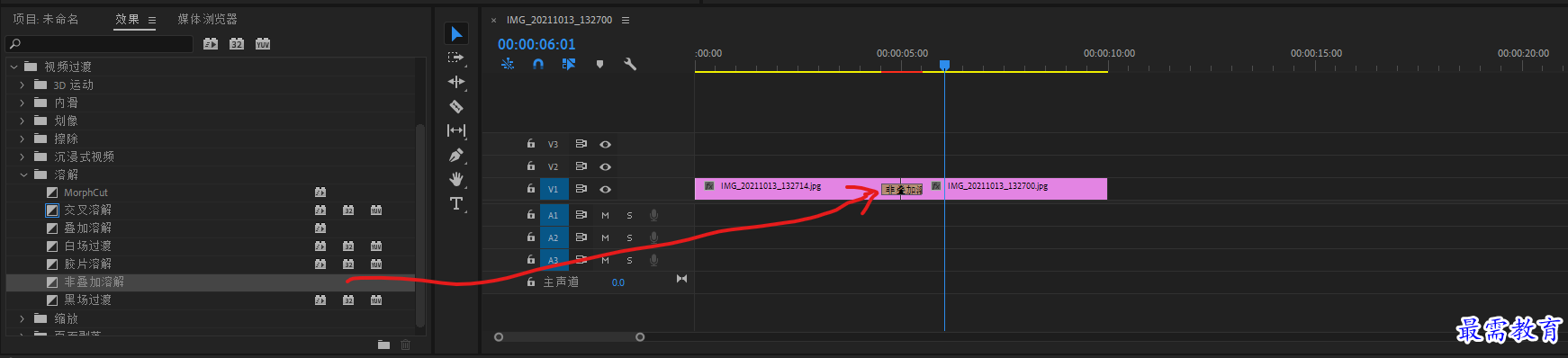Select the Hand tool
The width and height of the screenshot is (1568, 358).
456,179
